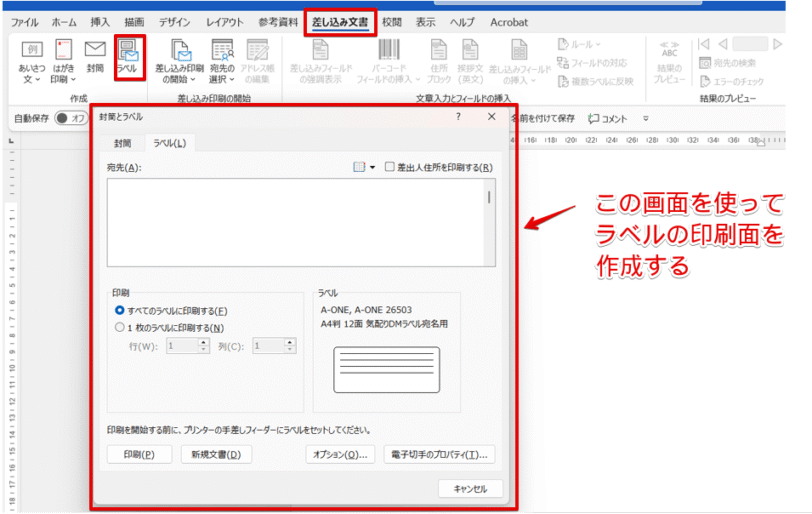This screenshot has height=514, width=812.
Task: Click inside the 宛先 address text box
Action: tap(295, 223)
